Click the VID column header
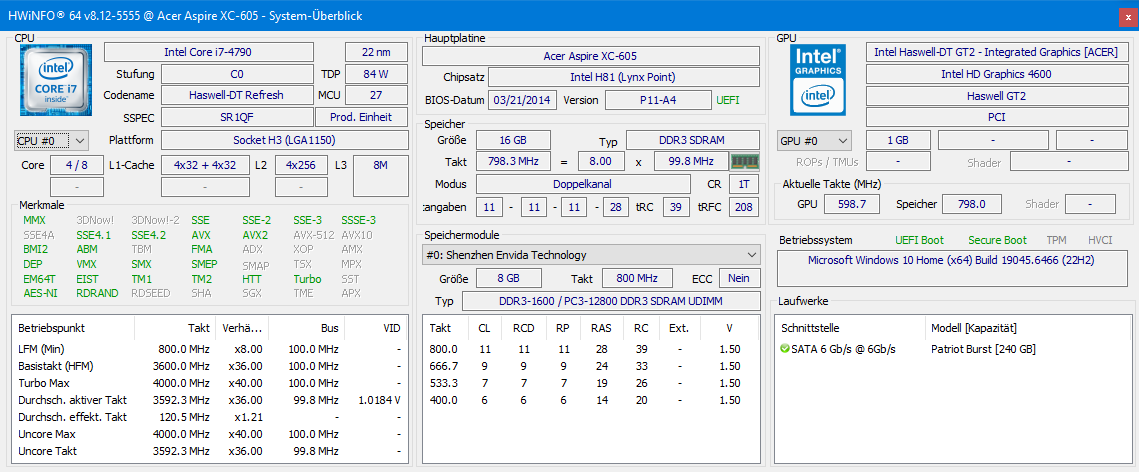The width and height of the screenshot is (1139, 472). 391,328
